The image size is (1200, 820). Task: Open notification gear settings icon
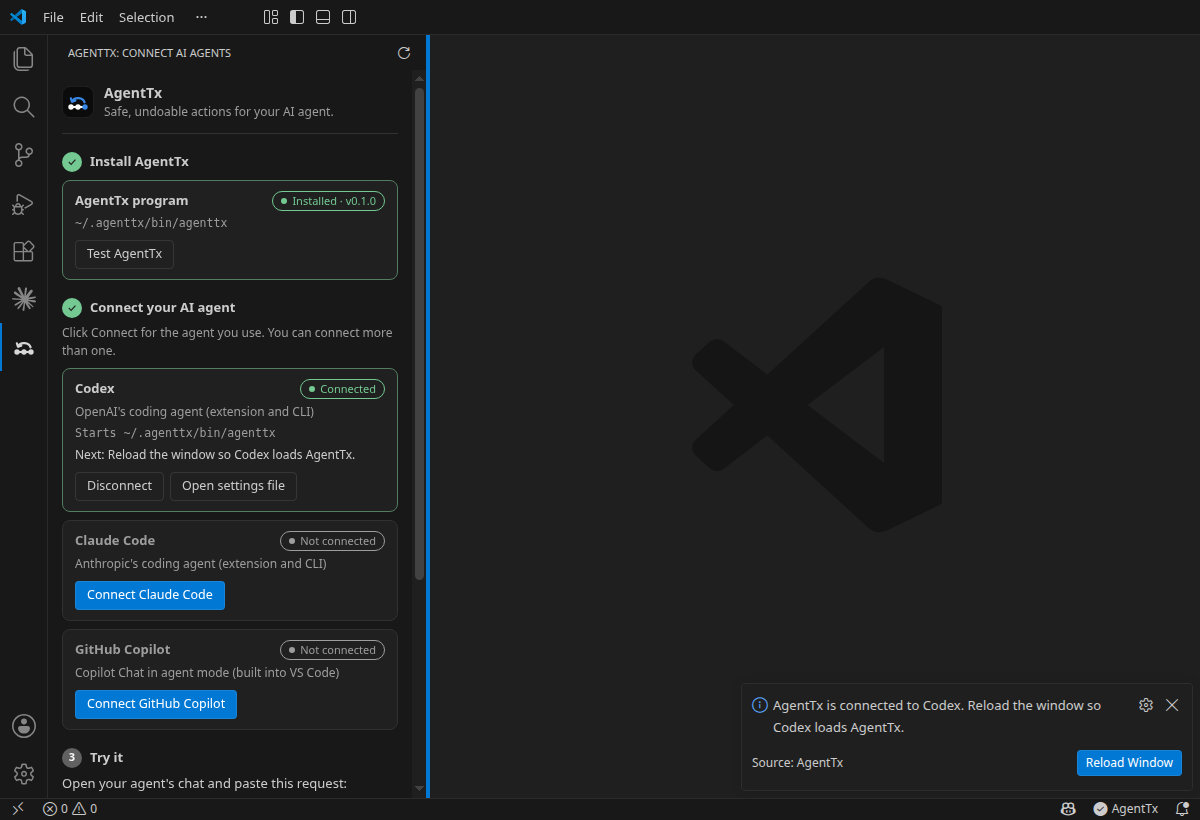coord(1146,705)
